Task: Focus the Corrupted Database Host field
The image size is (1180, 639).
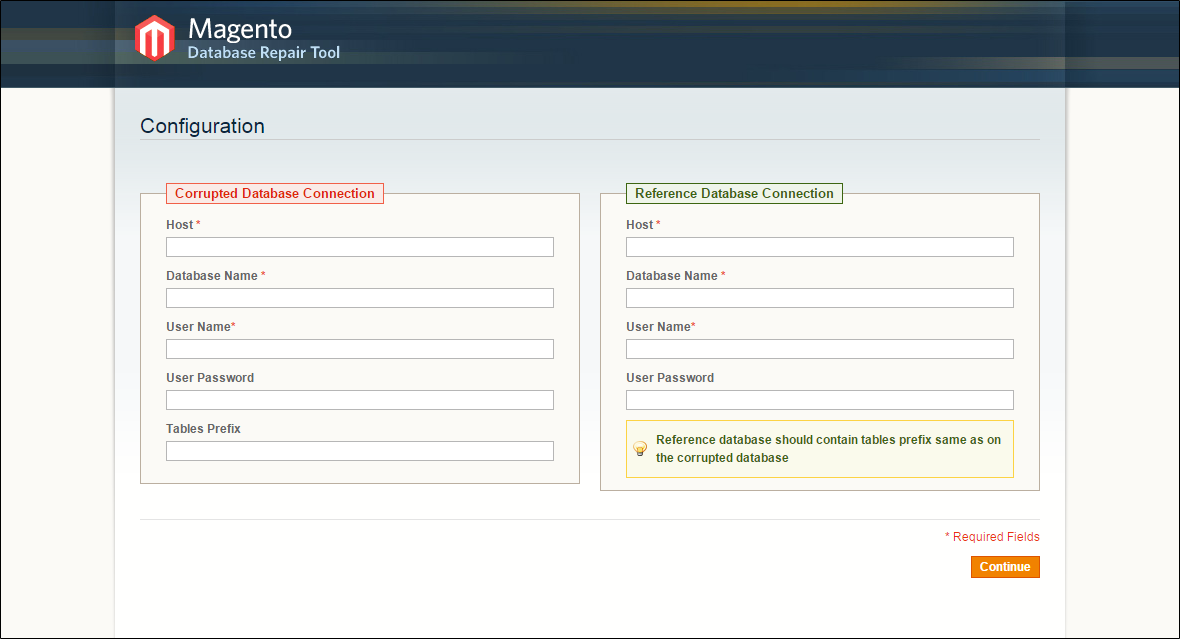Action: coord(360,247)
